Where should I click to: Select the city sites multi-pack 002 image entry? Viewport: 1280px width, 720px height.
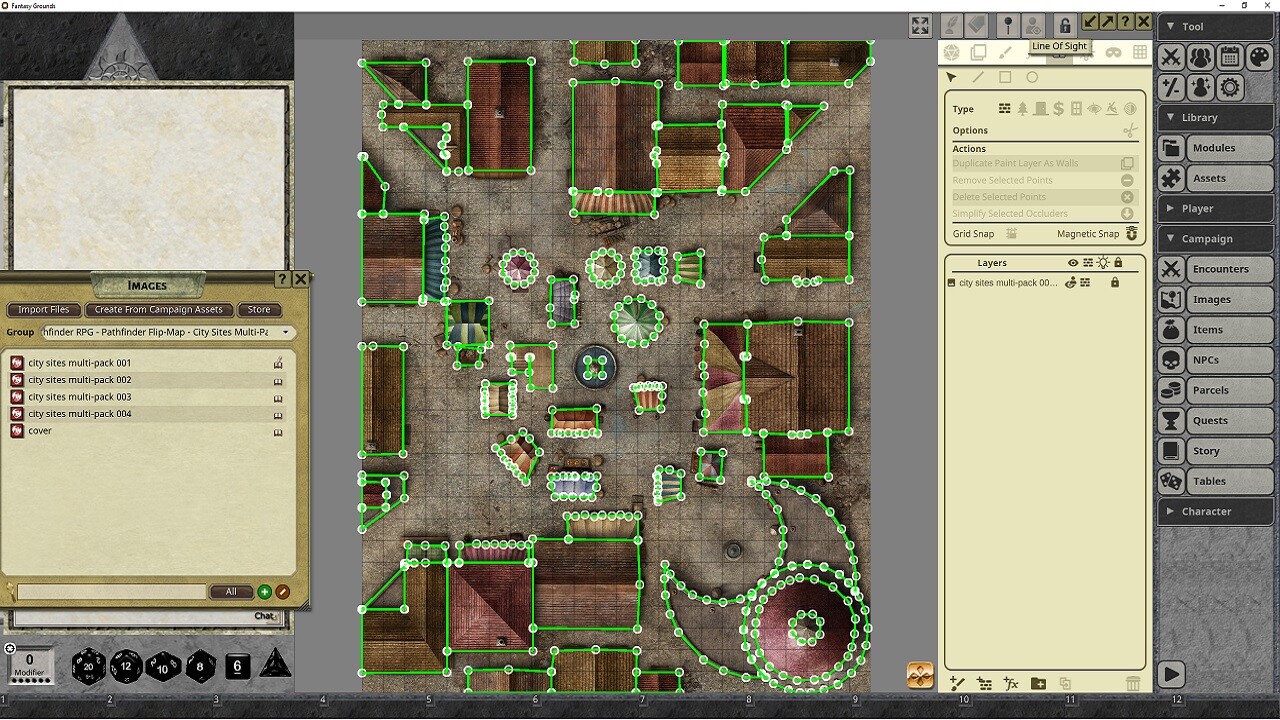click(80, 379)
